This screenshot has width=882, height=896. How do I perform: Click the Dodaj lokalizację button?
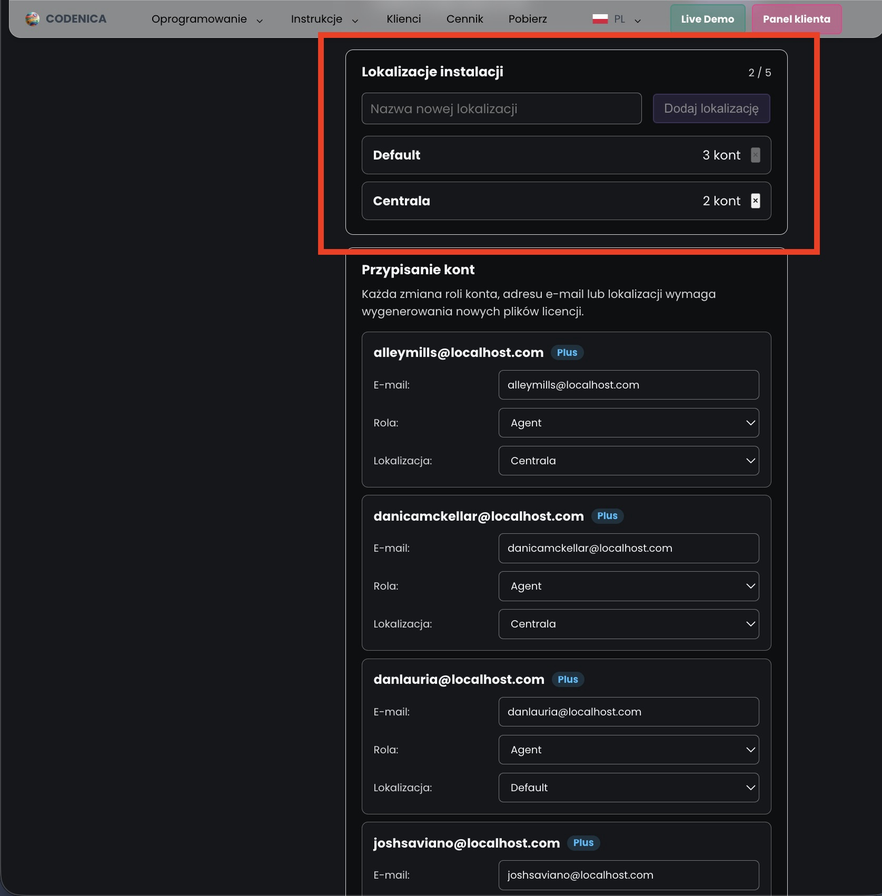coord(711,109)
